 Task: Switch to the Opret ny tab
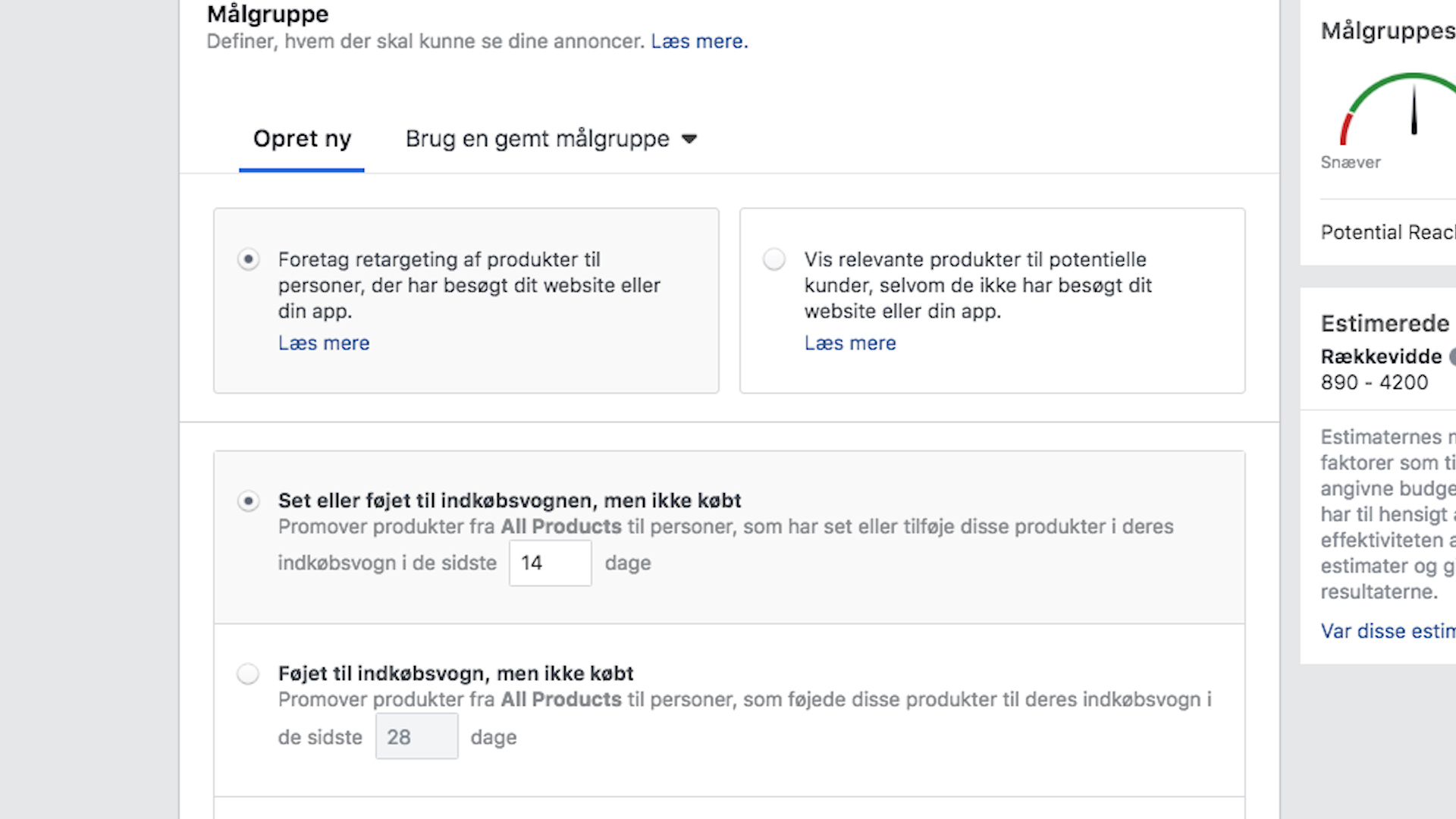[x=302, y=139]
